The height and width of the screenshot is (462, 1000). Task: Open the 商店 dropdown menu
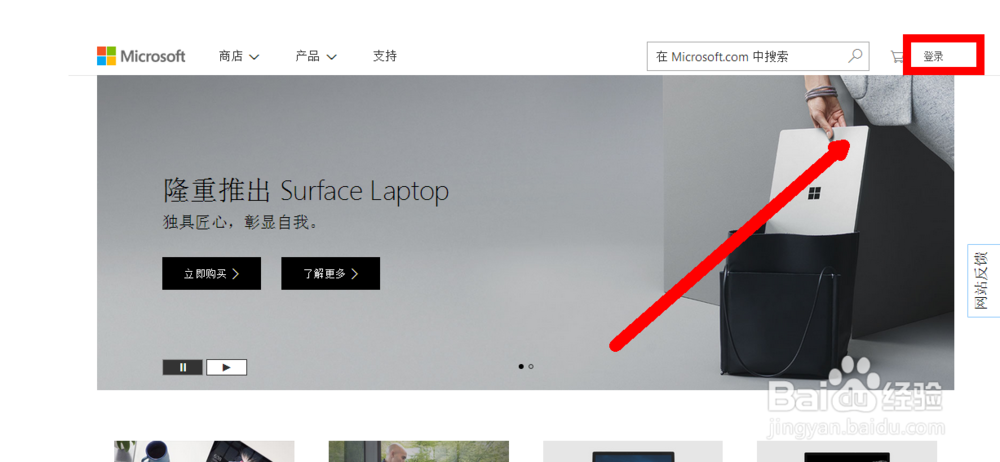coord(239,56)
